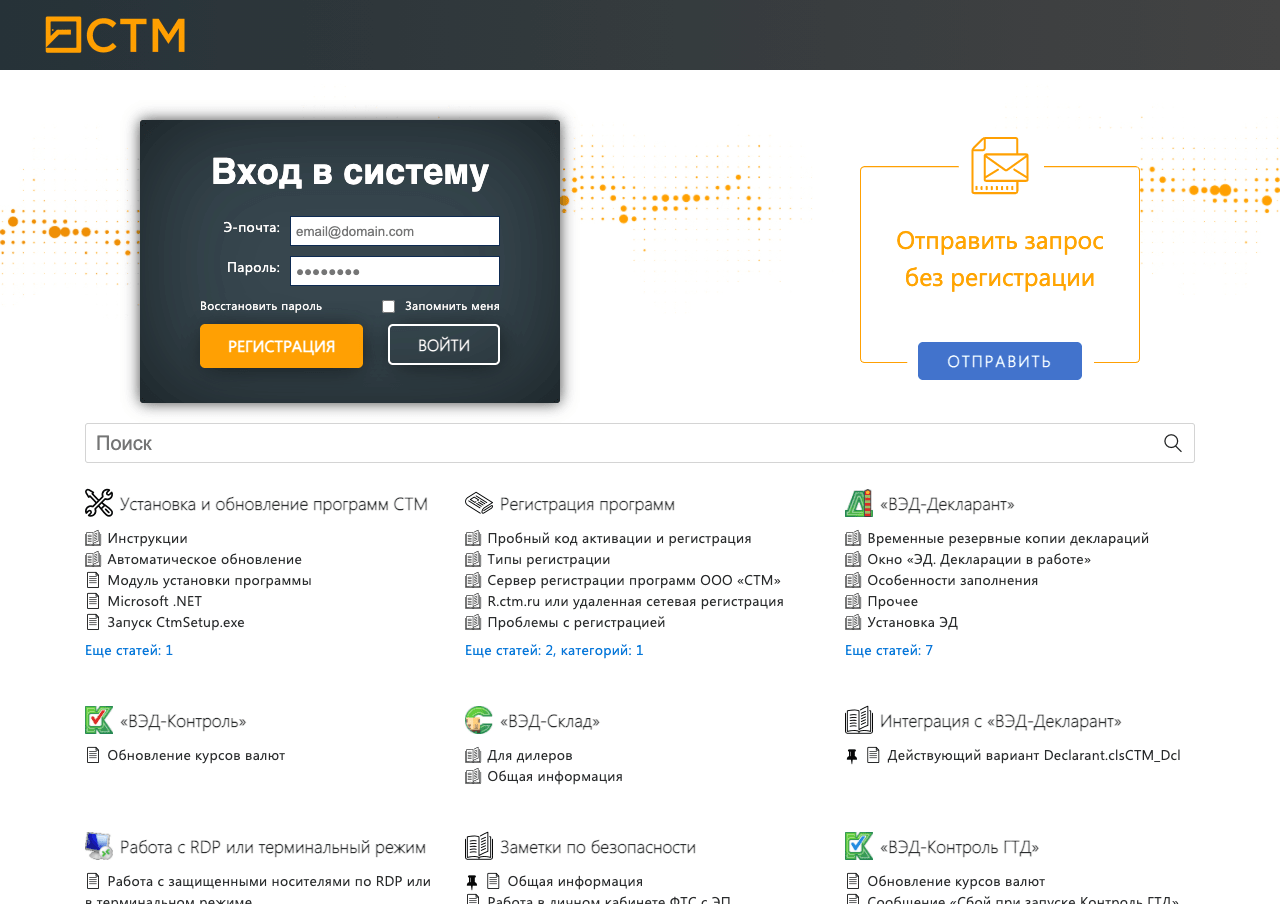The width and height of the screenshot is (1280, 904).
Task: Open «ВЭД-Контроль» category heading
Action: pyautogui.click(x=183, y=721)
